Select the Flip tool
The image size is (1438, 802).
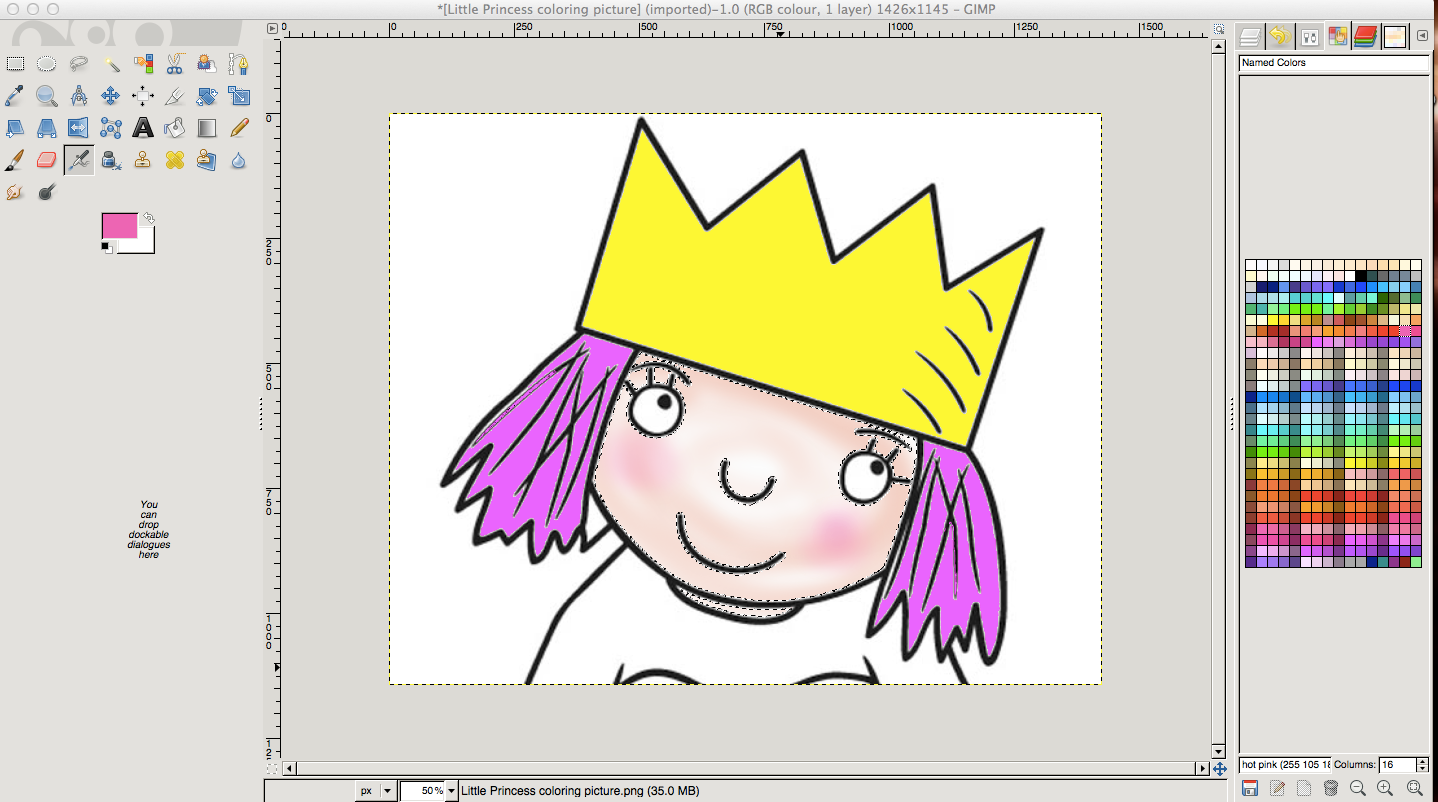tap(79, 128)
